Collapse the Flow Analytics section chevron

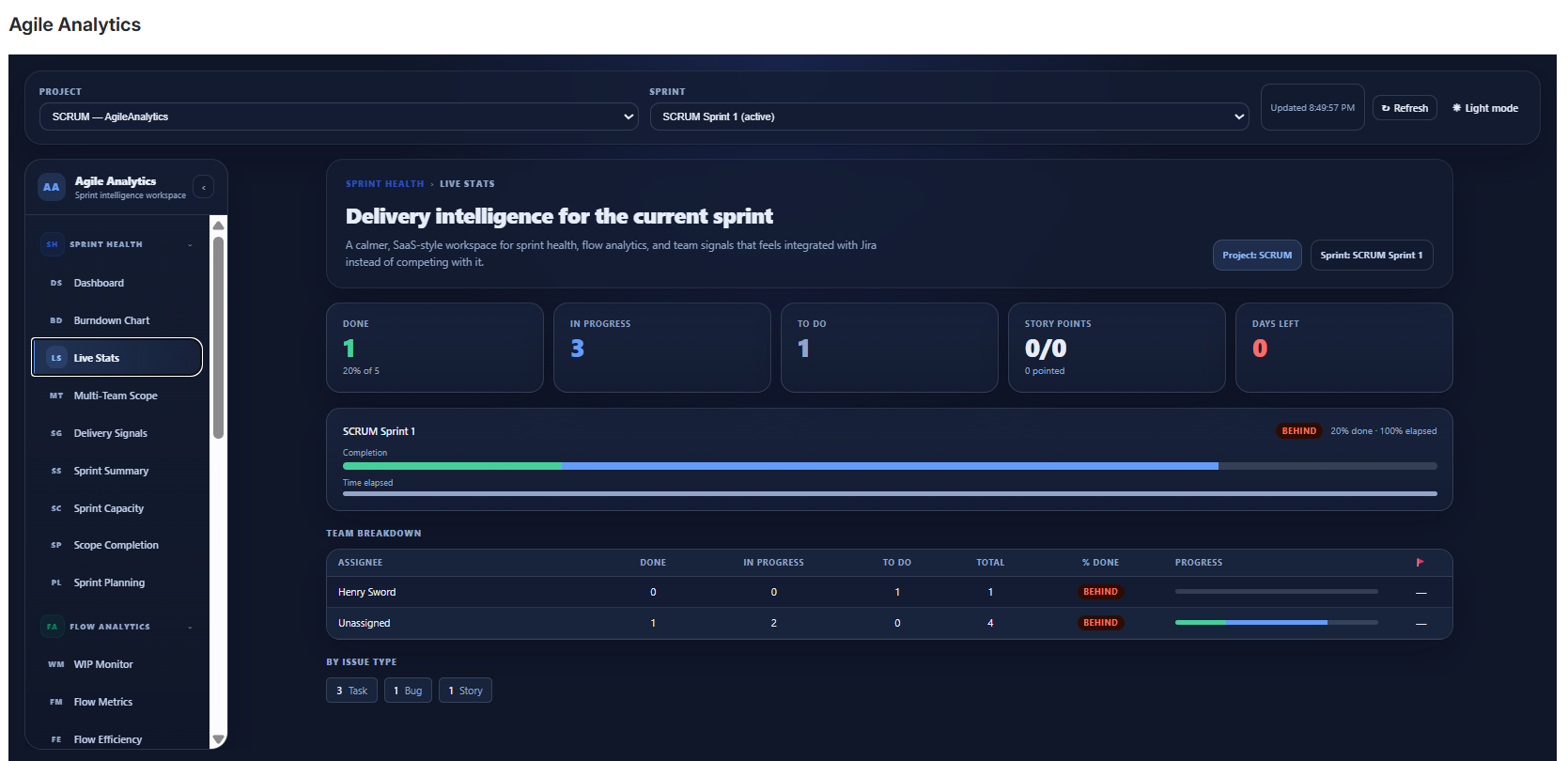tap(190, 628)
